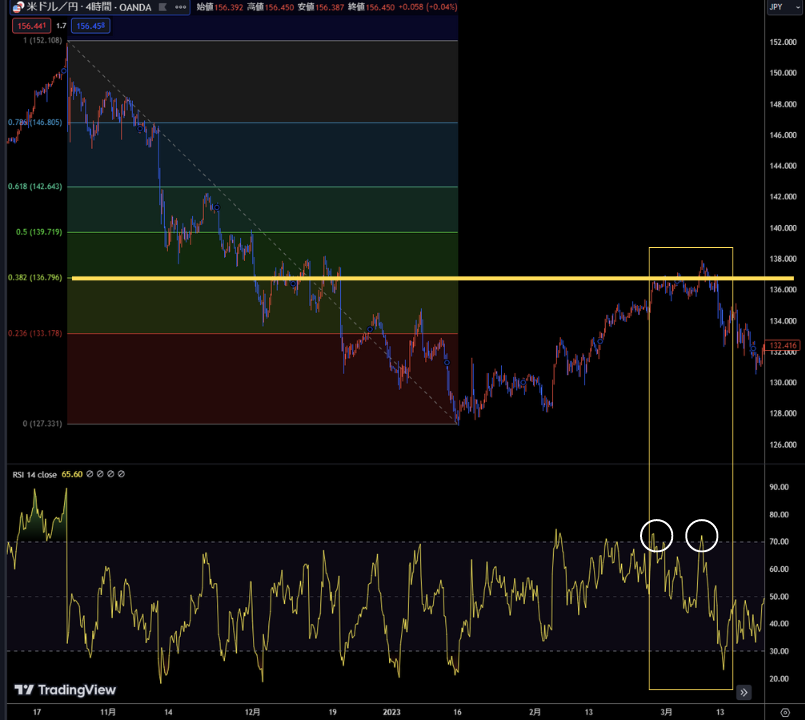Open the JPY currency dropdown
Image resolution: width=805 pixels, height=720 pixels.
click(x=776, y=8)
